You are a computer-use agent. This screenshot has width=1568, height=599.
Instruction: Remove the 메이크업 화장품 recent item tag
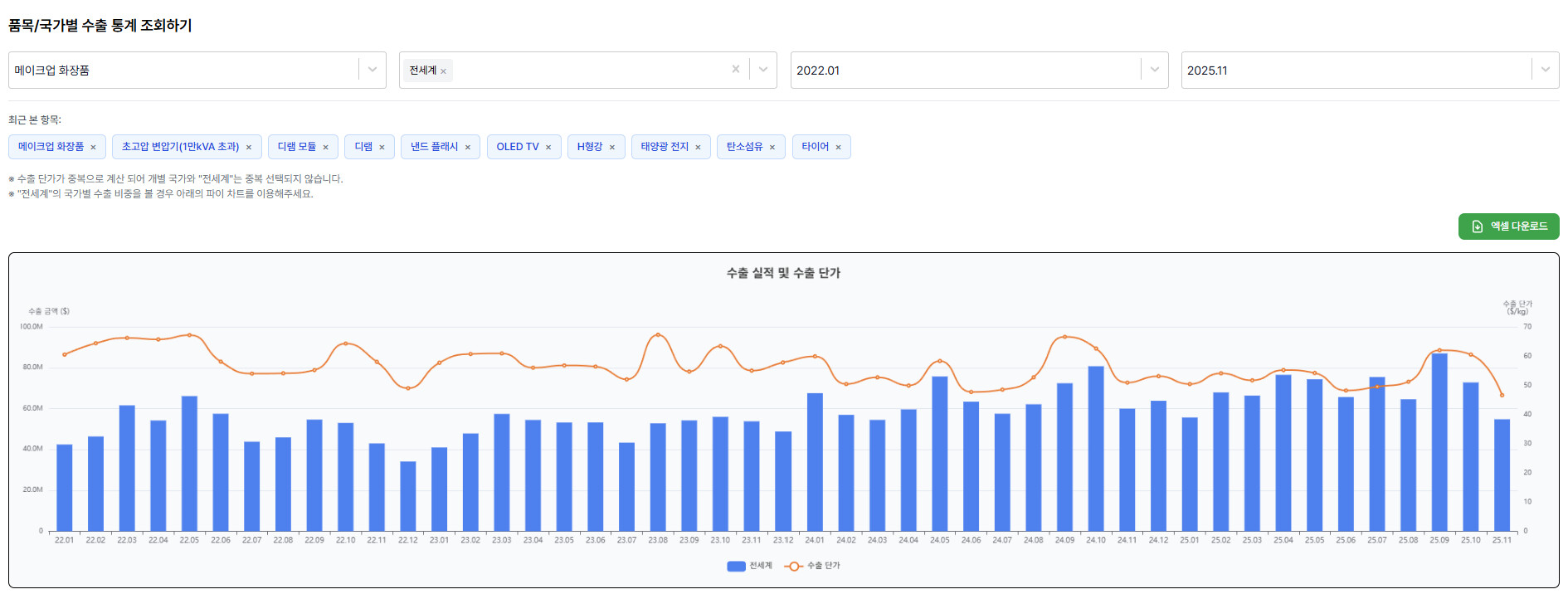(x=93, y=148)
